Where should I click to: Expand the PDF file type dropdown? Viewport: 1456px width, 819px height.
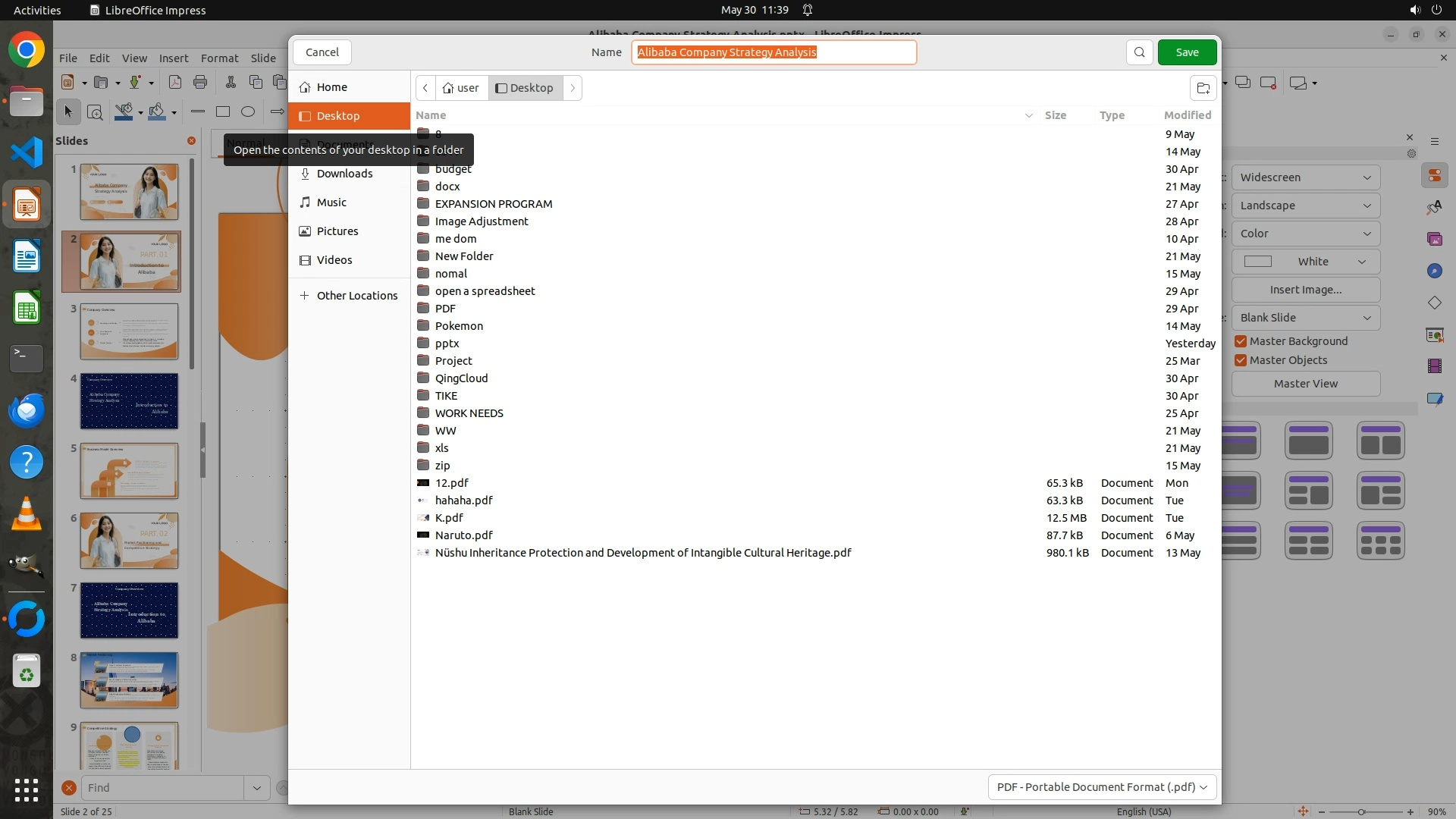pos(1102,787)
